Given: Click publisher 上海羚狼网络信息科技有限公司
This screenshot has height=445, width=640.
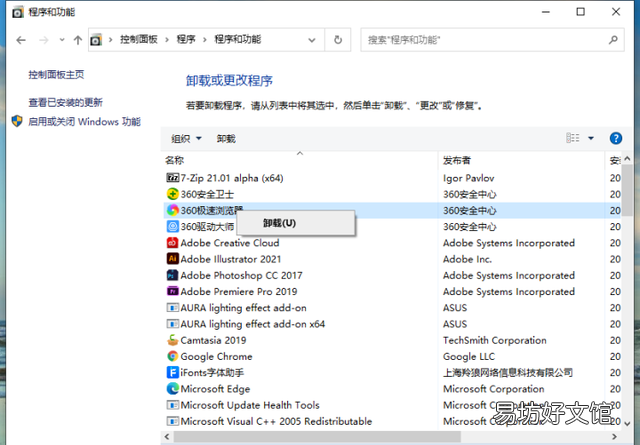Looking at the screenshot, I should (508, 372).
